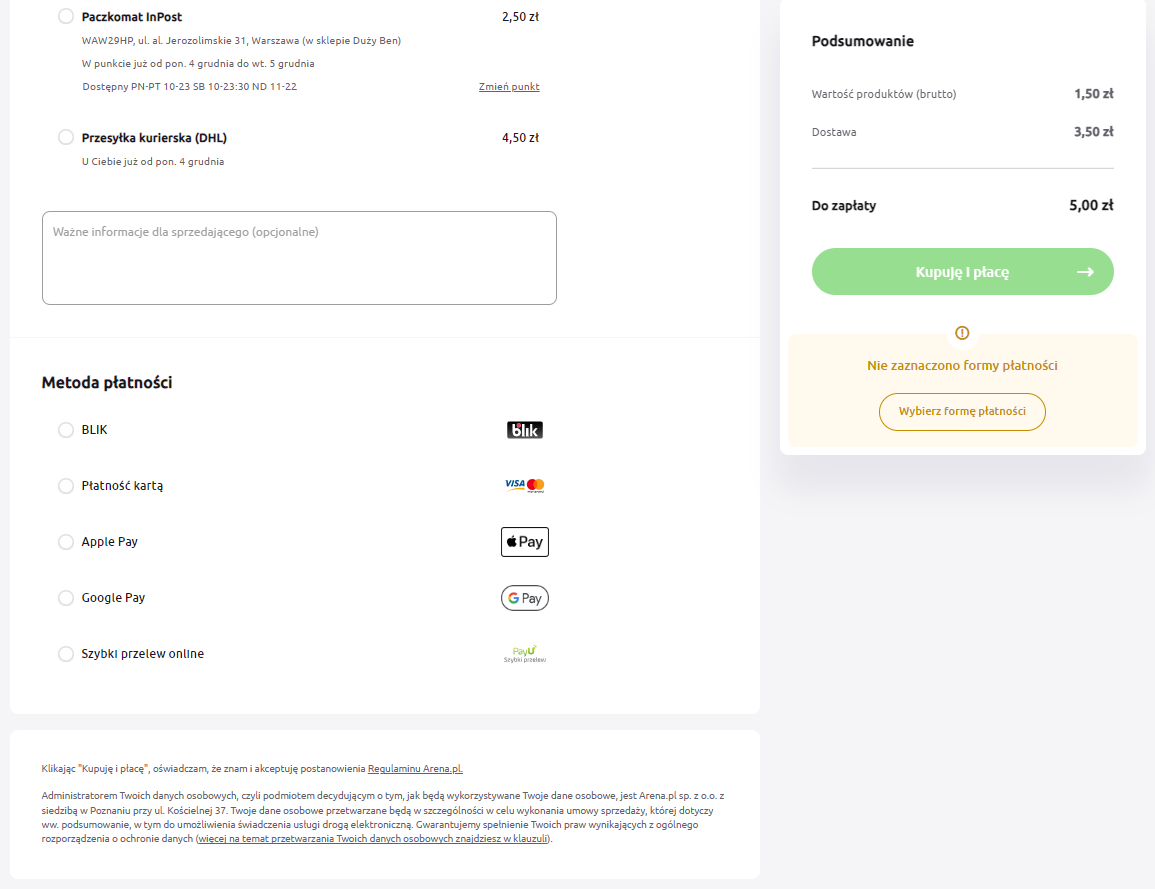Focus the seller information text field
The height and width of the screenshot is (889, 1155).
[299, 258]
